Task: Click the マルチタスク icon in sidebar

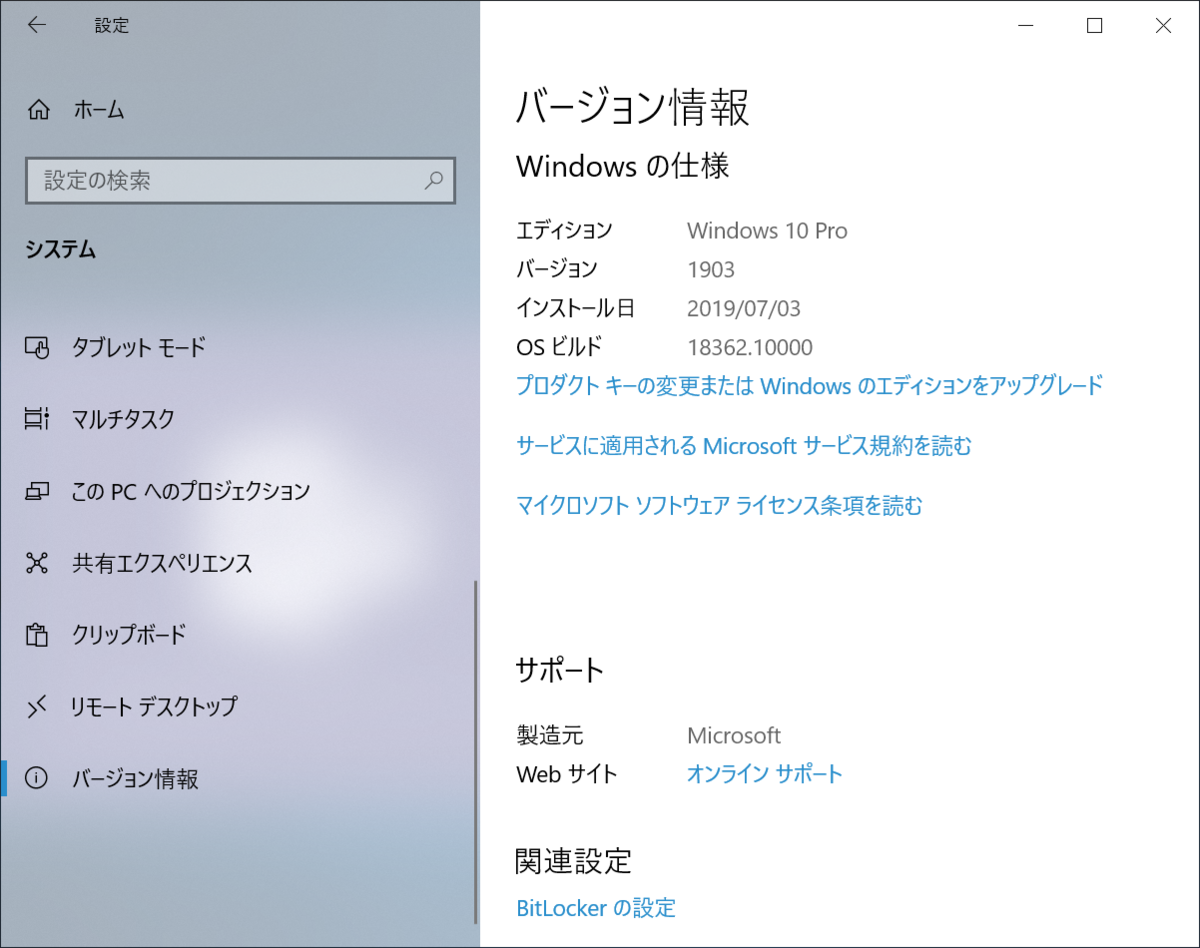Action: point(38,419)
